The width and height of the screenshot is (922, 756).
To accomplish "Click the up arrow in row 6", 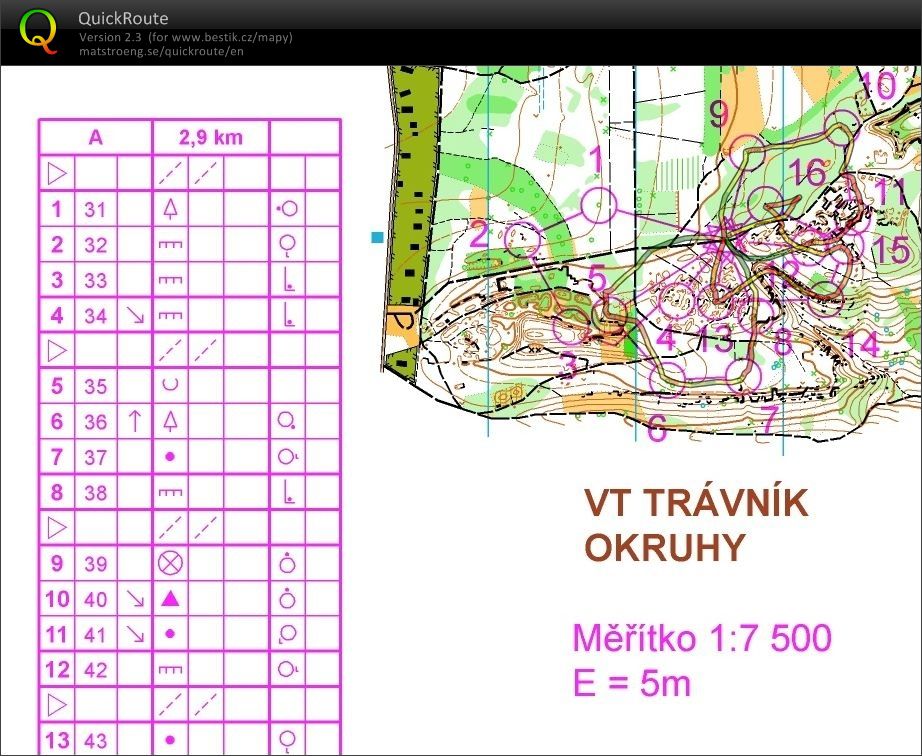I will (135, 421).
